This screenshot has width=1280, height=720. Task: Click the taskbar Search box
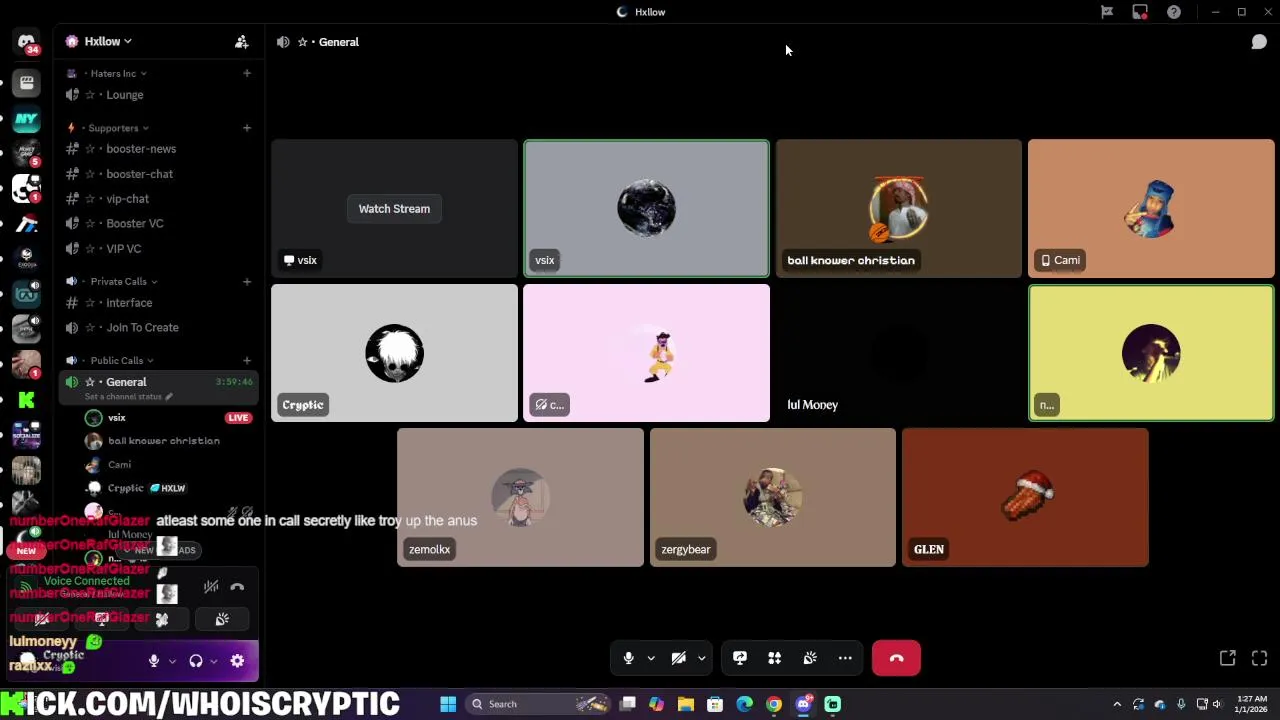pos(539,704)
